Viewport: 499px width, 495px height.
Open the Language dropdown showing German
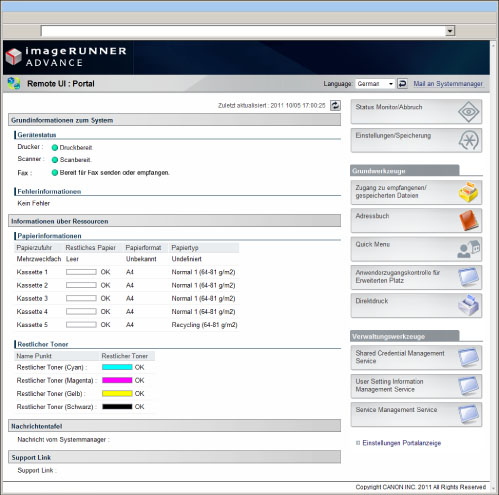click(x=375, y=84)
